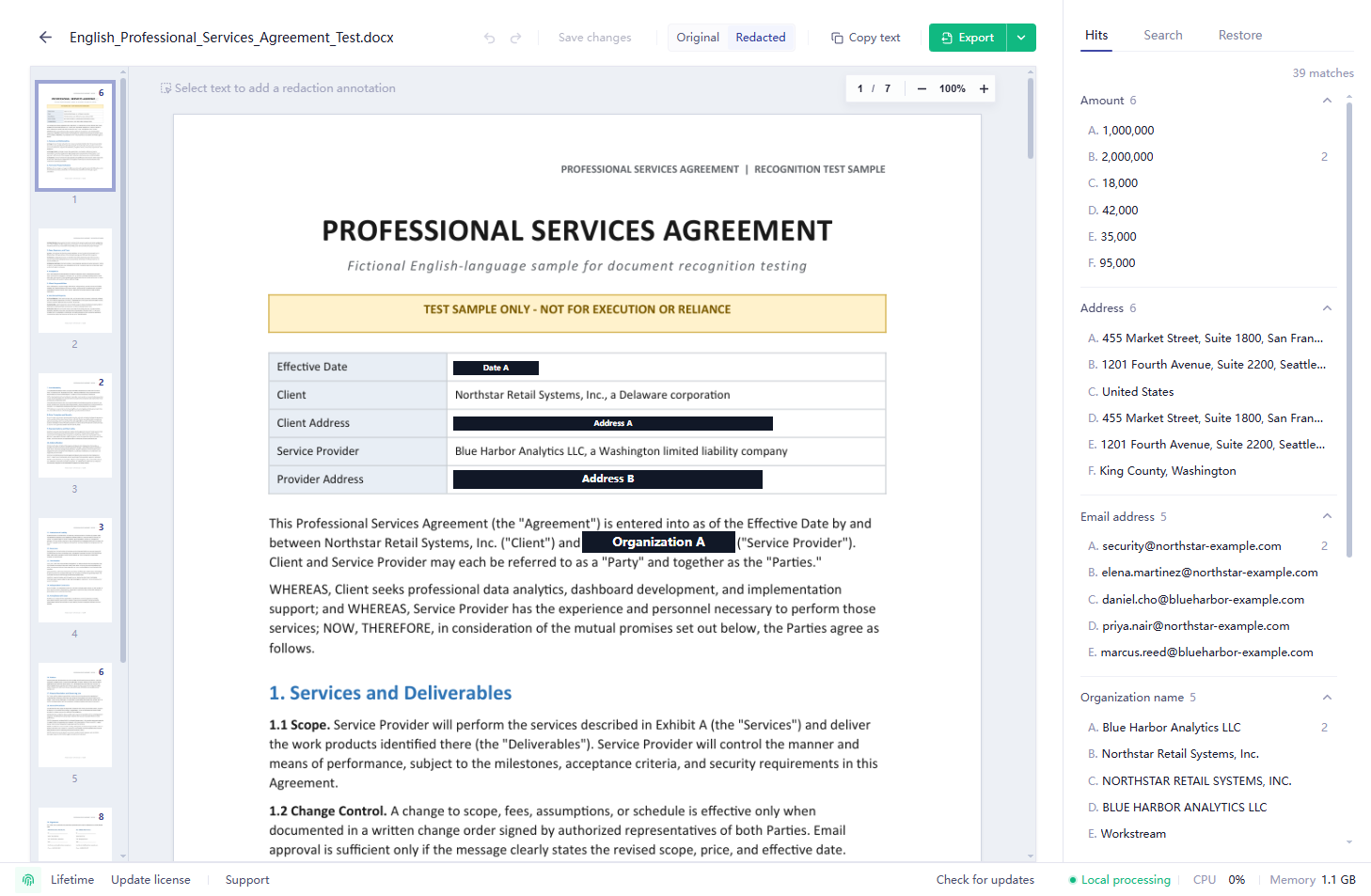The image size is (1371, 896).
Task: Click the 100% zoom level field
Action: click(953, 88)
